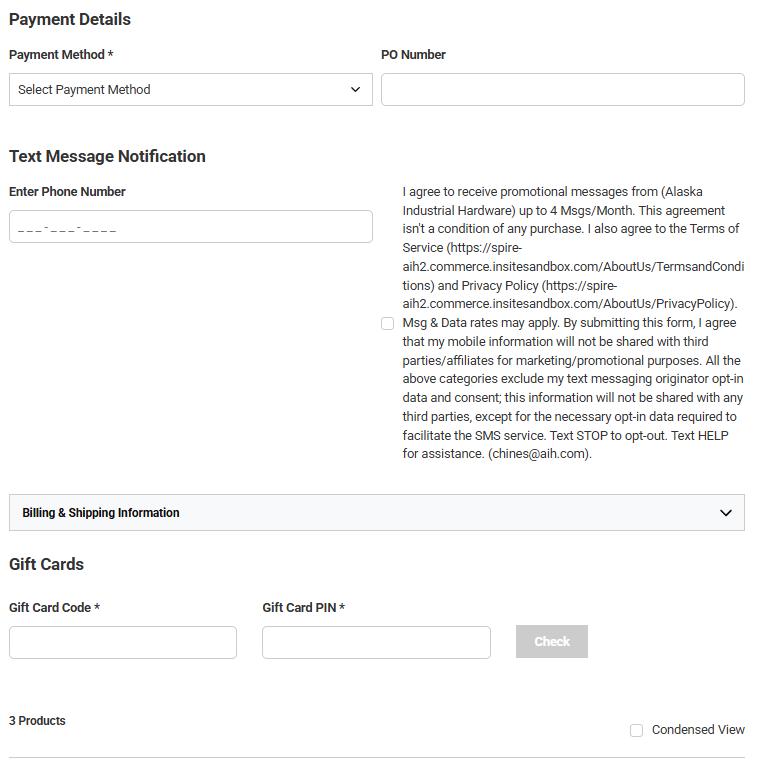This screenshot has width=766, height=761.
Task: Click the Billing & Shipping chevron icon
Action: tap(726, 513)
